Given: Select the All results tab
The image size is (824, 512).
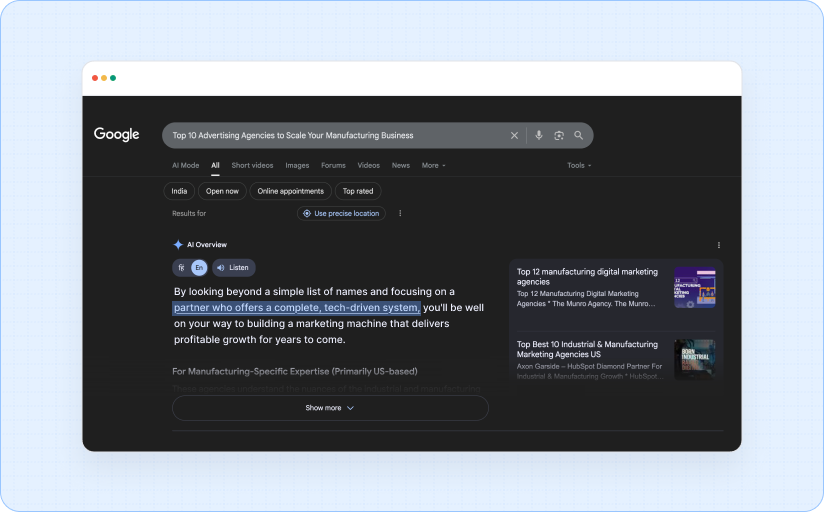Looking at the screenshot, I should click(215, 165).
